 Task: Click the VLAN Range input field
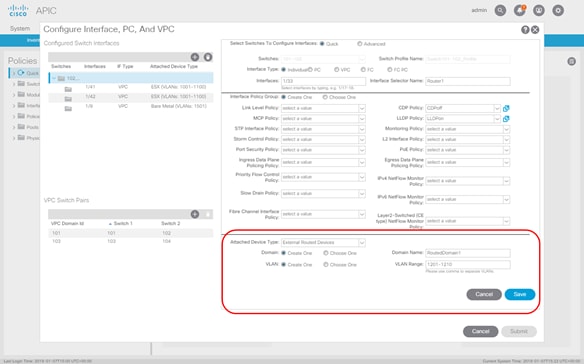click(x=467, y=265)
